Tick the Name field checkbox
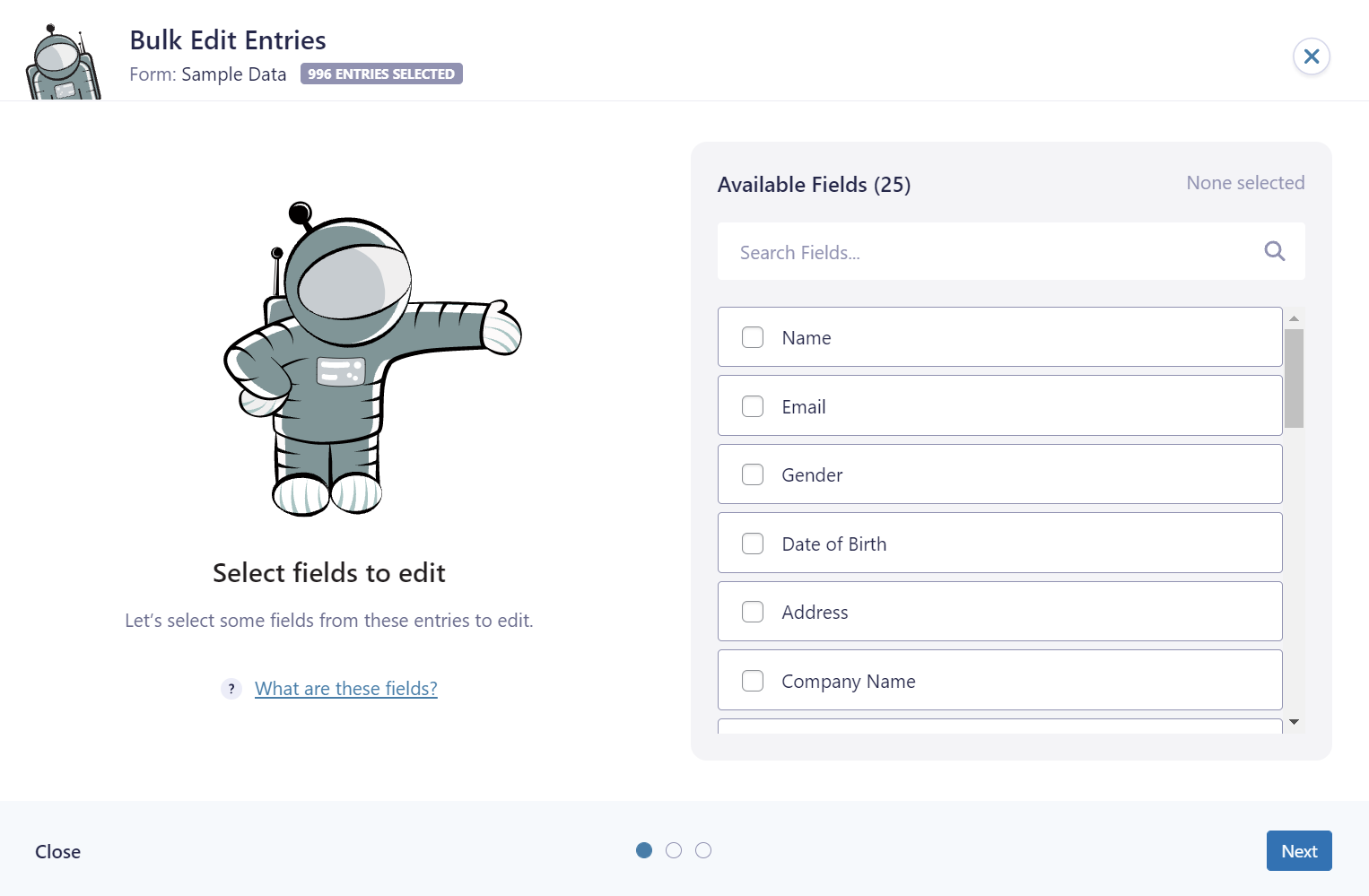Image resolution: width=1369 pixels, height=896 pixels. (x=753, y=337)
